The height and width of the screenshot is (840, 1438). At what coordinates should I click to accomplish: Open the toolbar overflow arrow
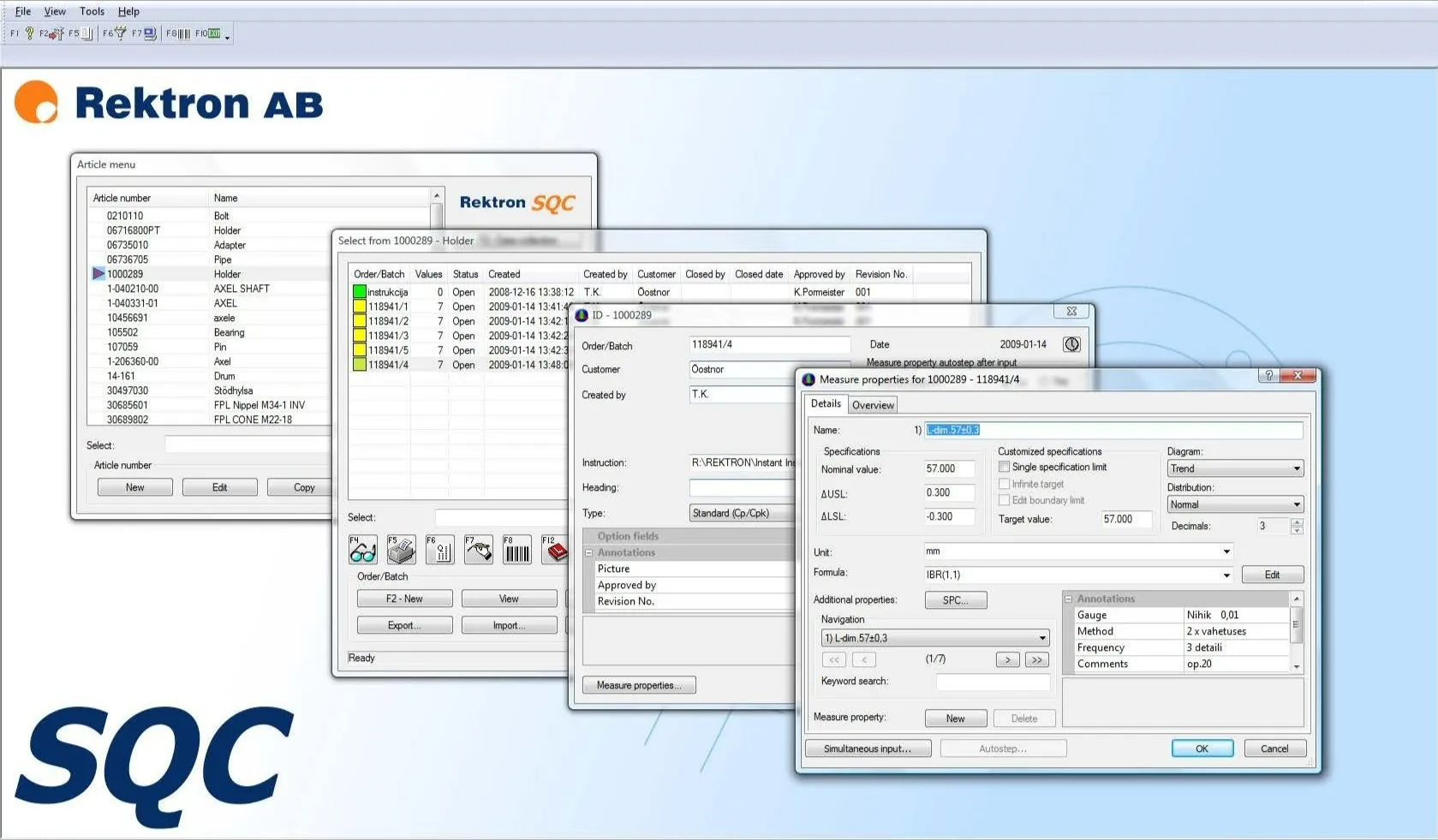pos(227,36)
